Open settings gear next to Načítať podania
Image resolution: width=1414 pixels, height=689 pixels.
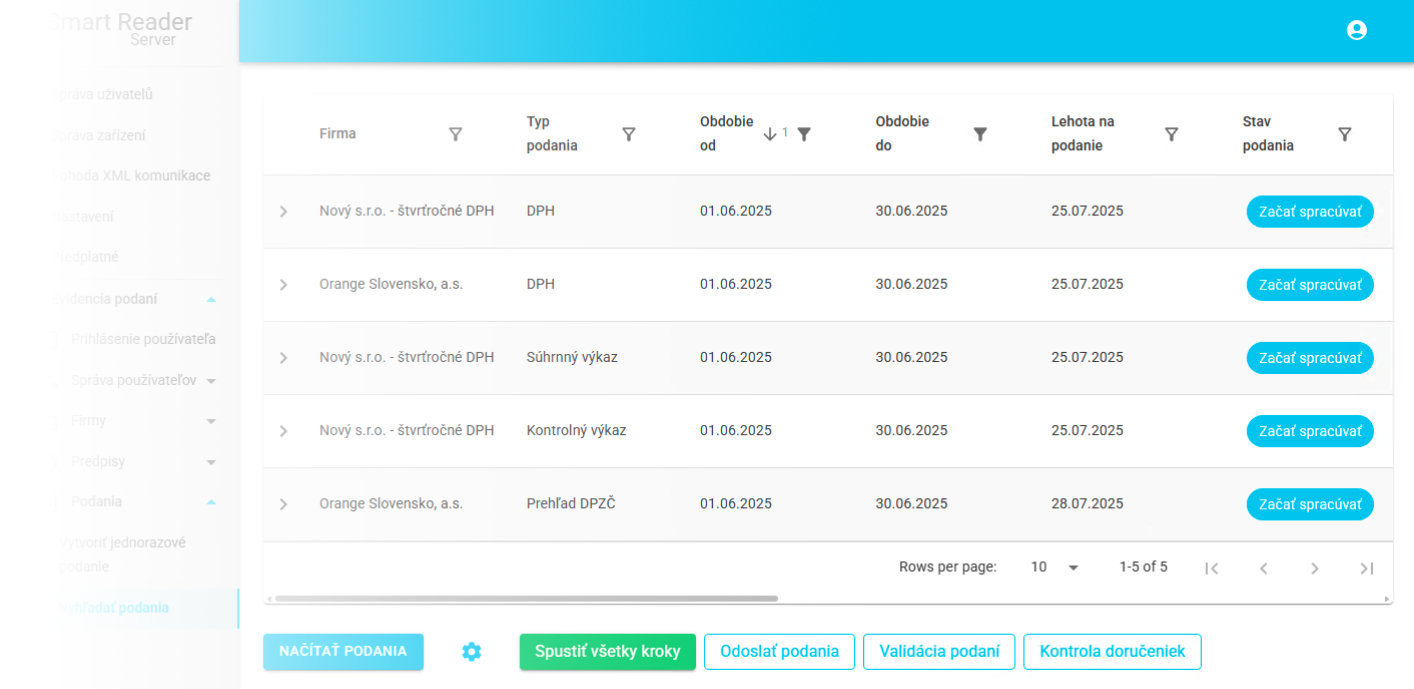pos(471,652)
